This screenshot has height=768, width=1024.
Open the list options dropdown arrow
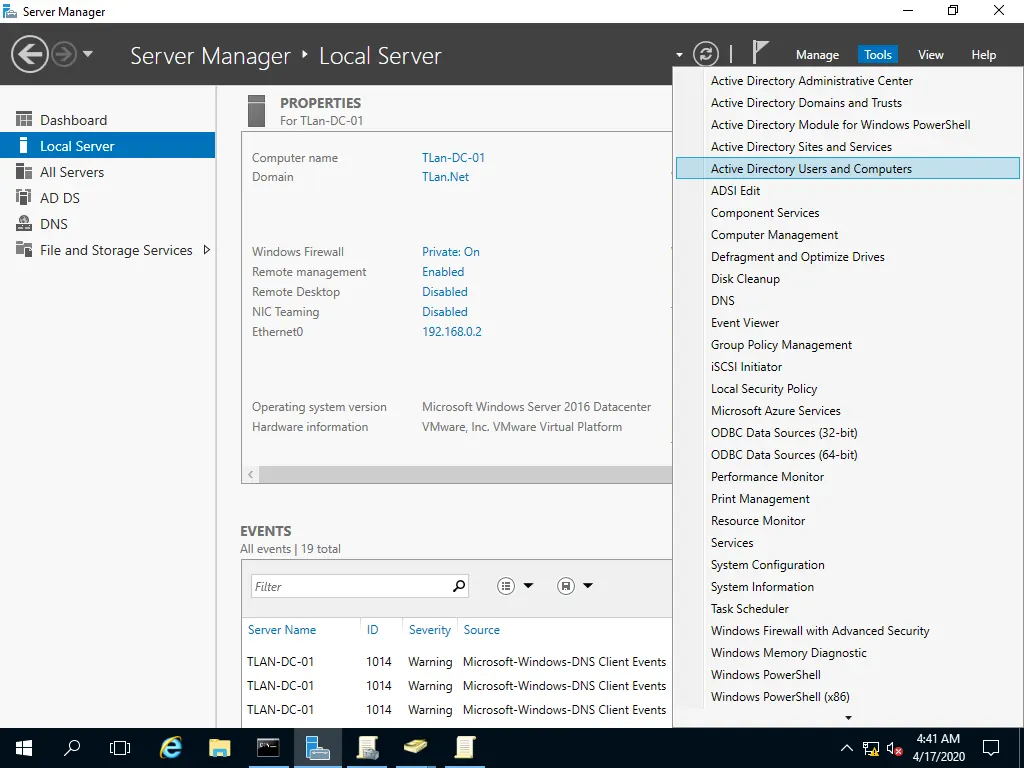point(528,585)
